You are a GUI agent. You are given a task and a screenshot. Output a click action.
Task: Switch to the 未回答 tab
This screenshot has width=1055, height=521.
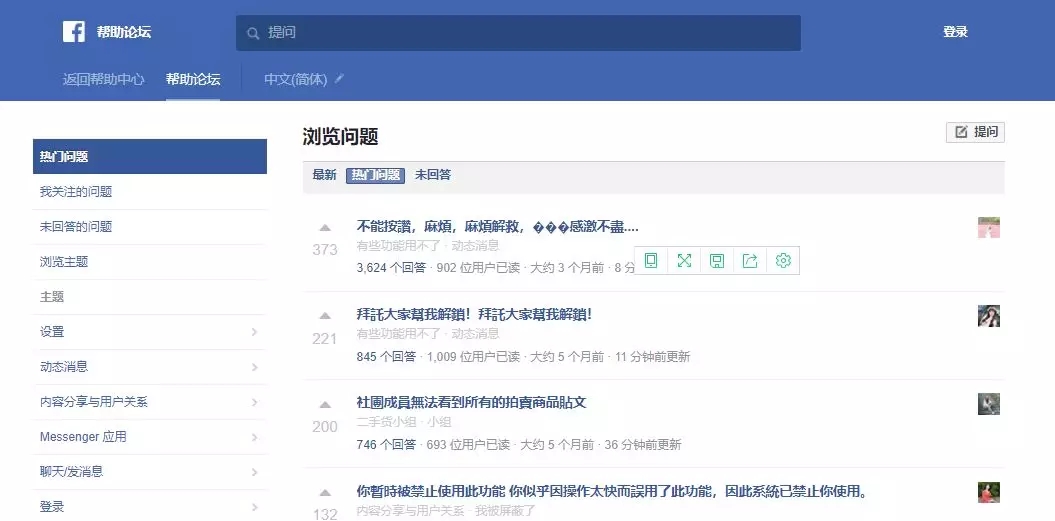pyautogui.click(x=433, y=175)
